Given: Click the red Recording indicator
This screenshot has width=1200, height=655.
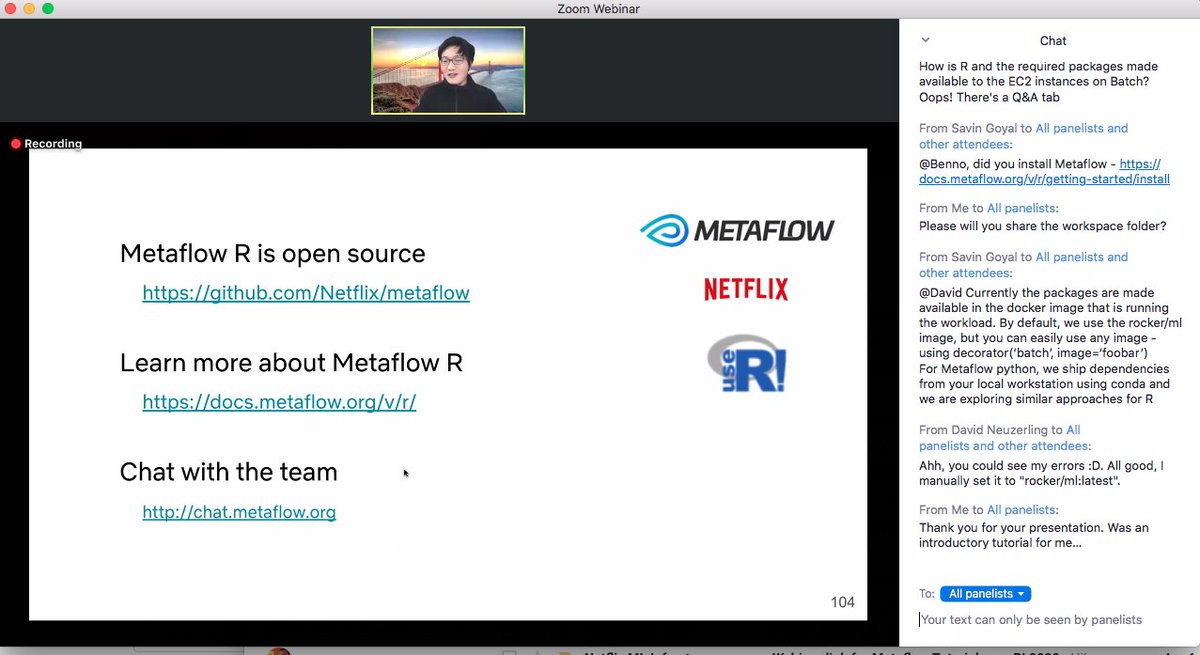Looking at the screenshot, I should point(46,144).
